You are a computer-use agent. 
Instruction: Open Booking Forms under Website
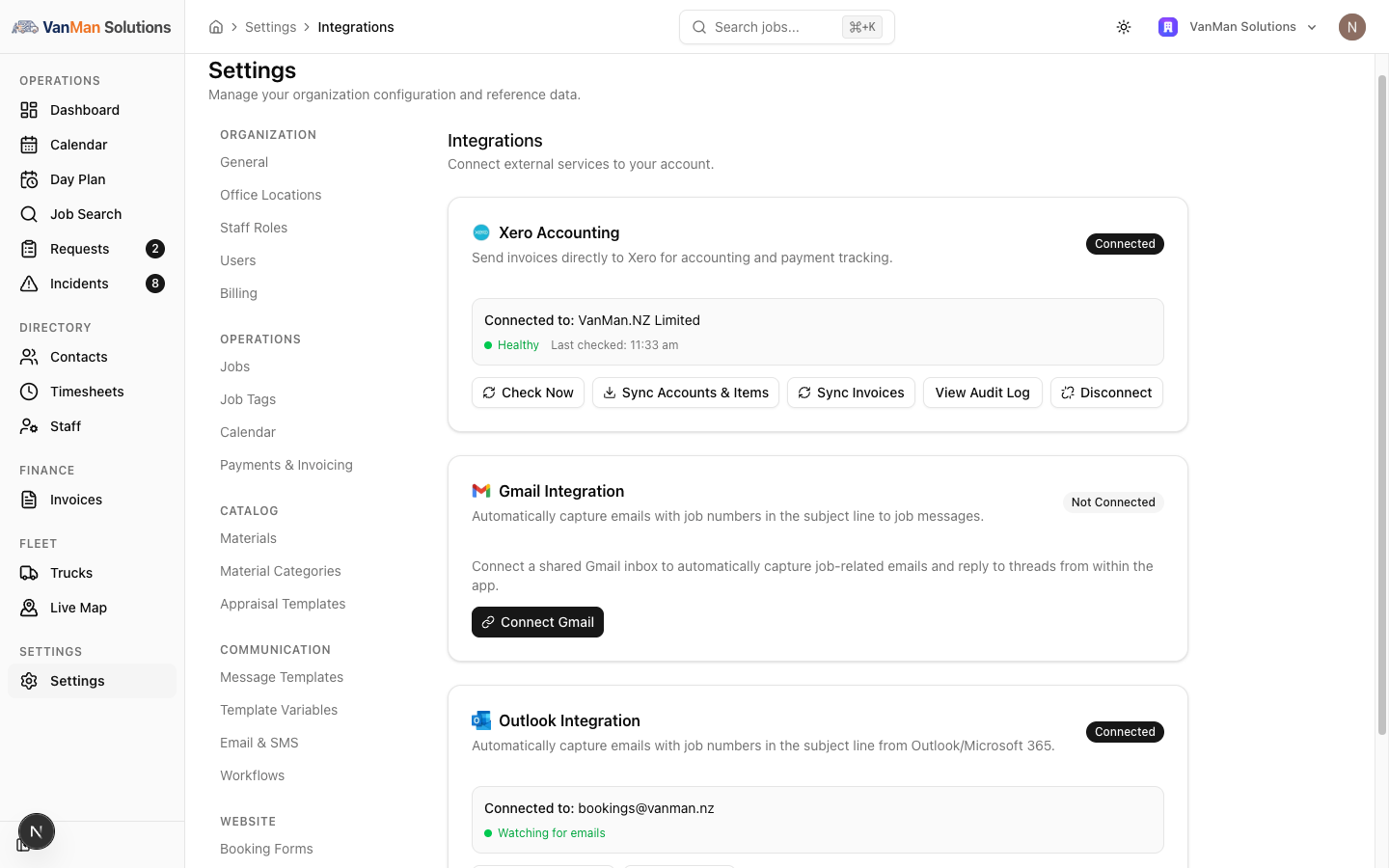pos(266,849)
